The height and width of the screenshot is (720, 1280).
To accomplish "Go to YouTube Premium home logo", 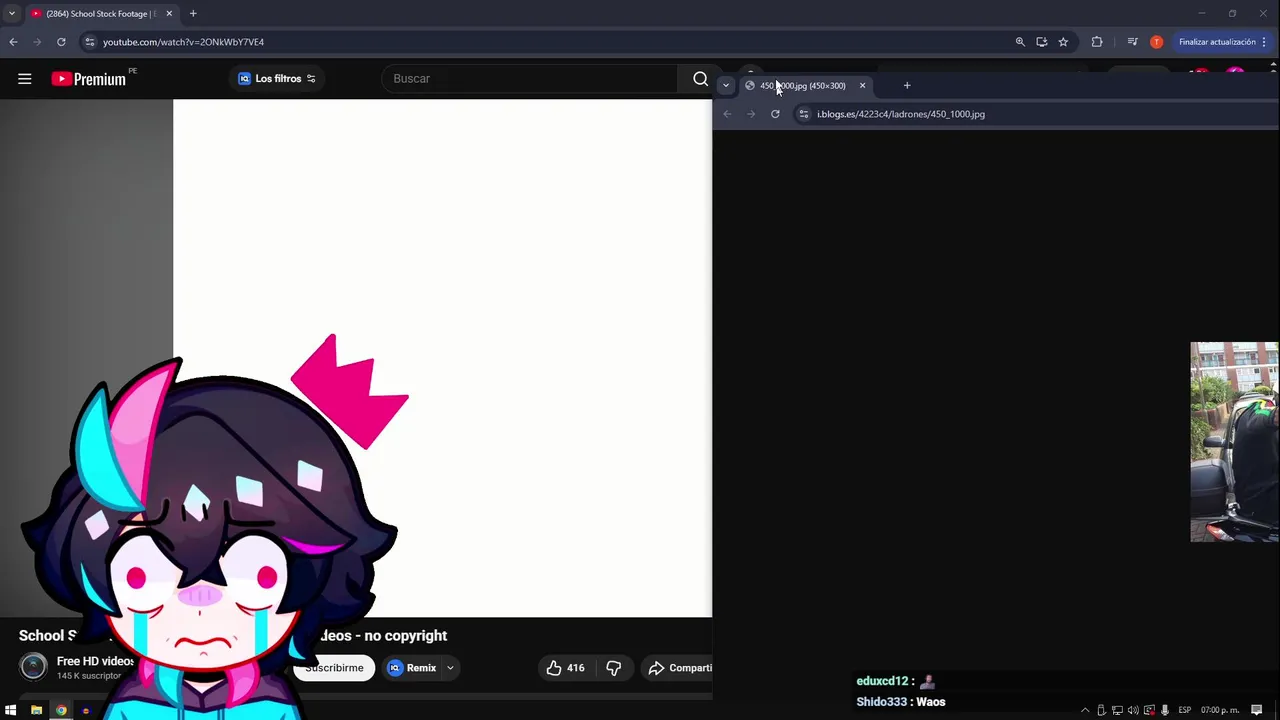I will click(x=89, y=79).
